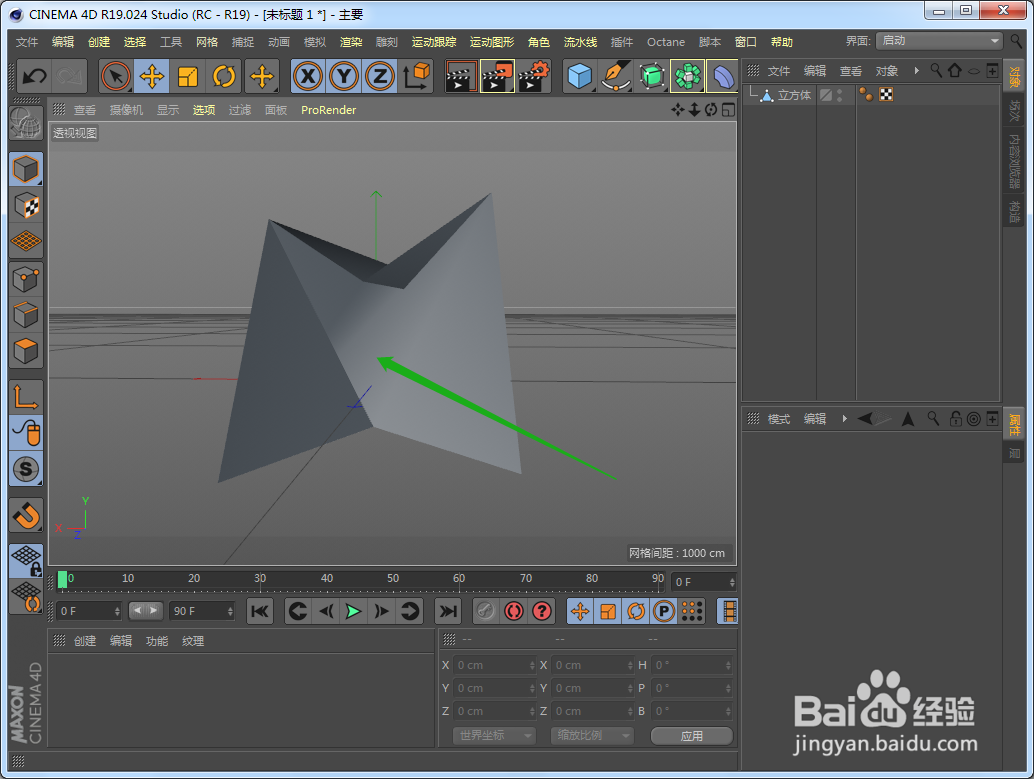The height and width of the screenshot is (779, 1034).
Task: Toggle the Y axis lock
Action: tap(344, 77)
